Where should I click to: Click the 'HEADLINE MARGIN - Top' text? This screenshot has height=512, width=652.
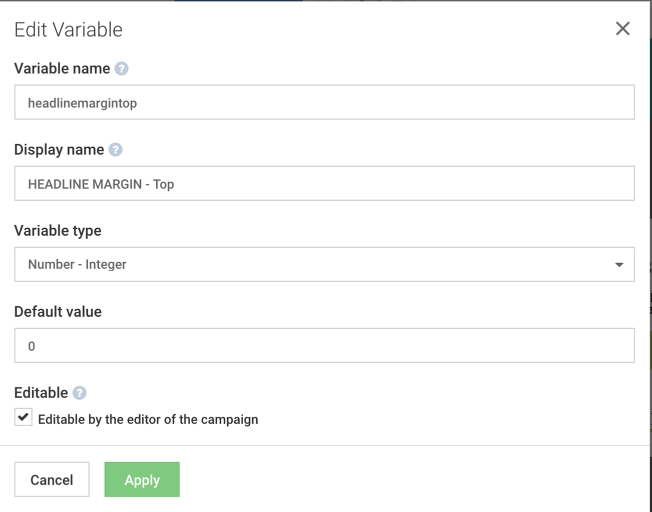[x=101, y=184]
